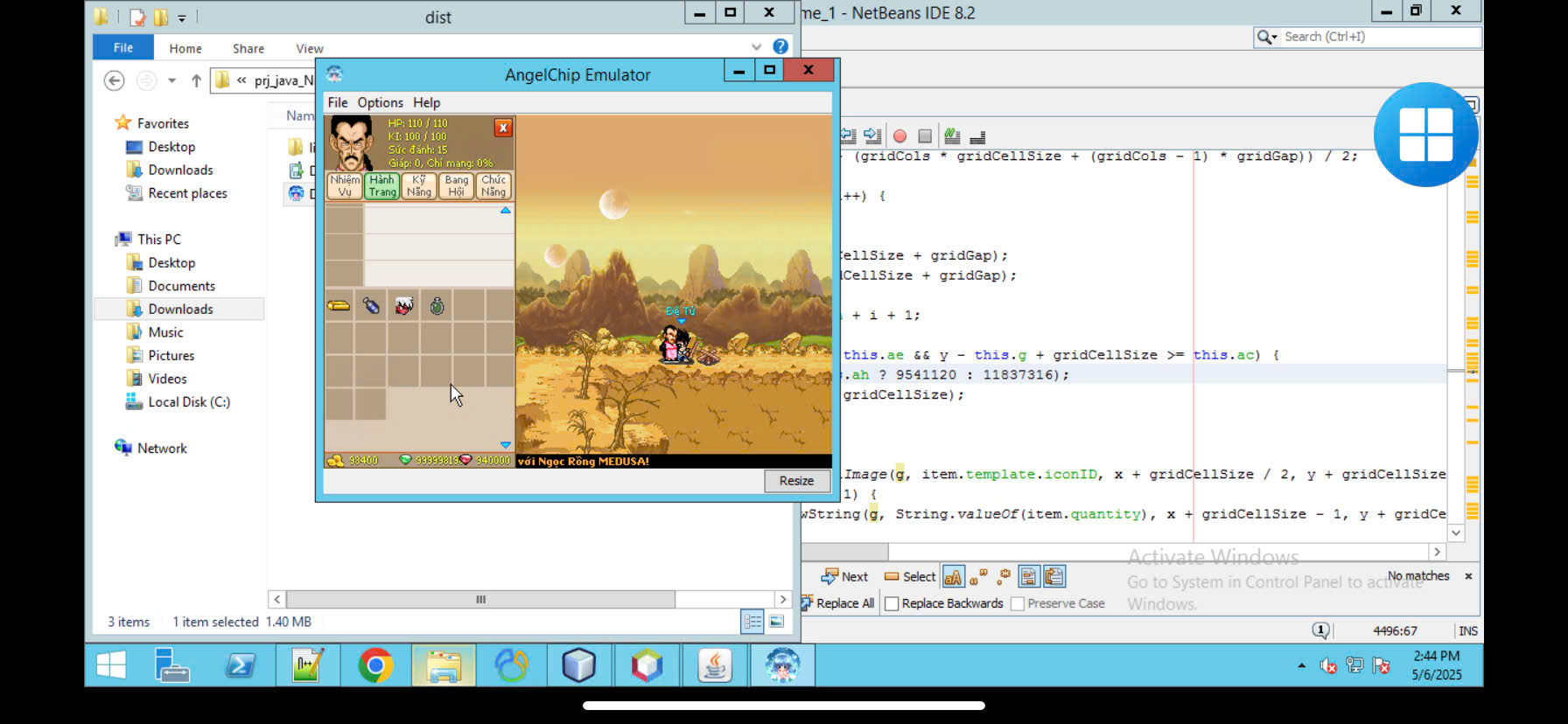Open Downloads under Favorites
This screenshot has width=1568, height=724.
tap(170, 170)
